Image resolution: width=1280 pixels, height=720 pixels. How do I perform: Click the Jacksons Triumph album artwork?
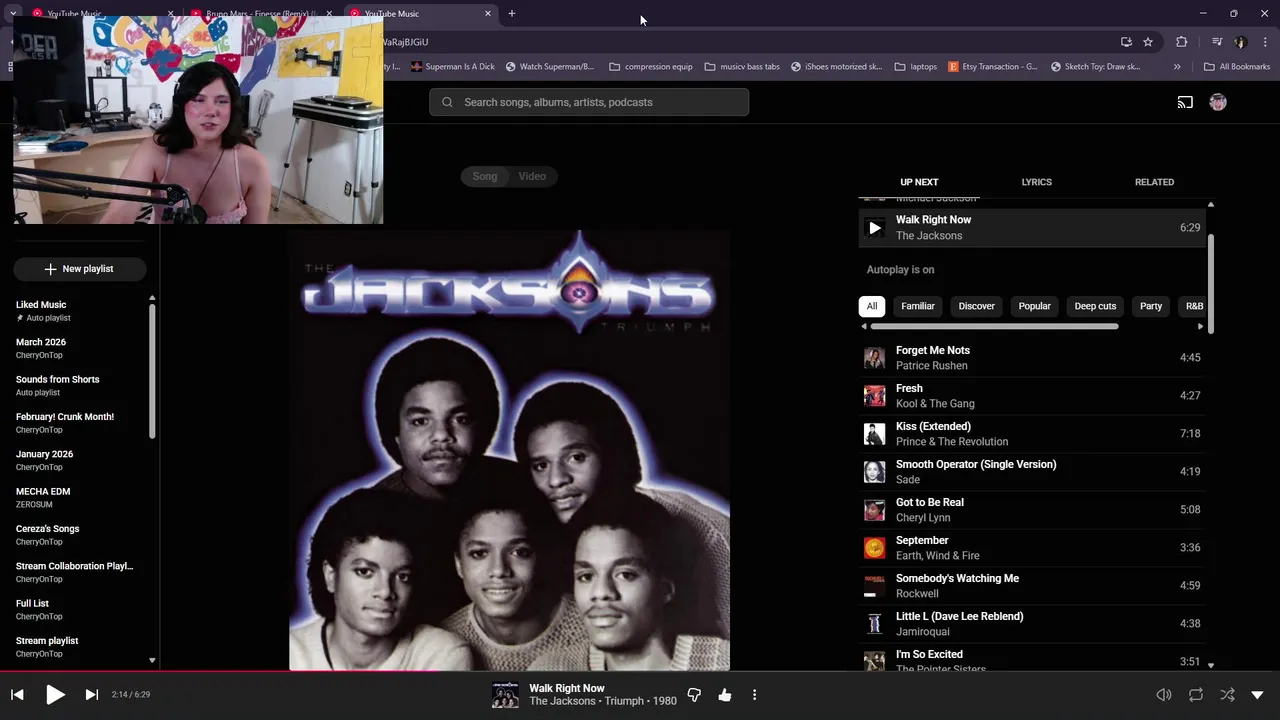[510, 450]
